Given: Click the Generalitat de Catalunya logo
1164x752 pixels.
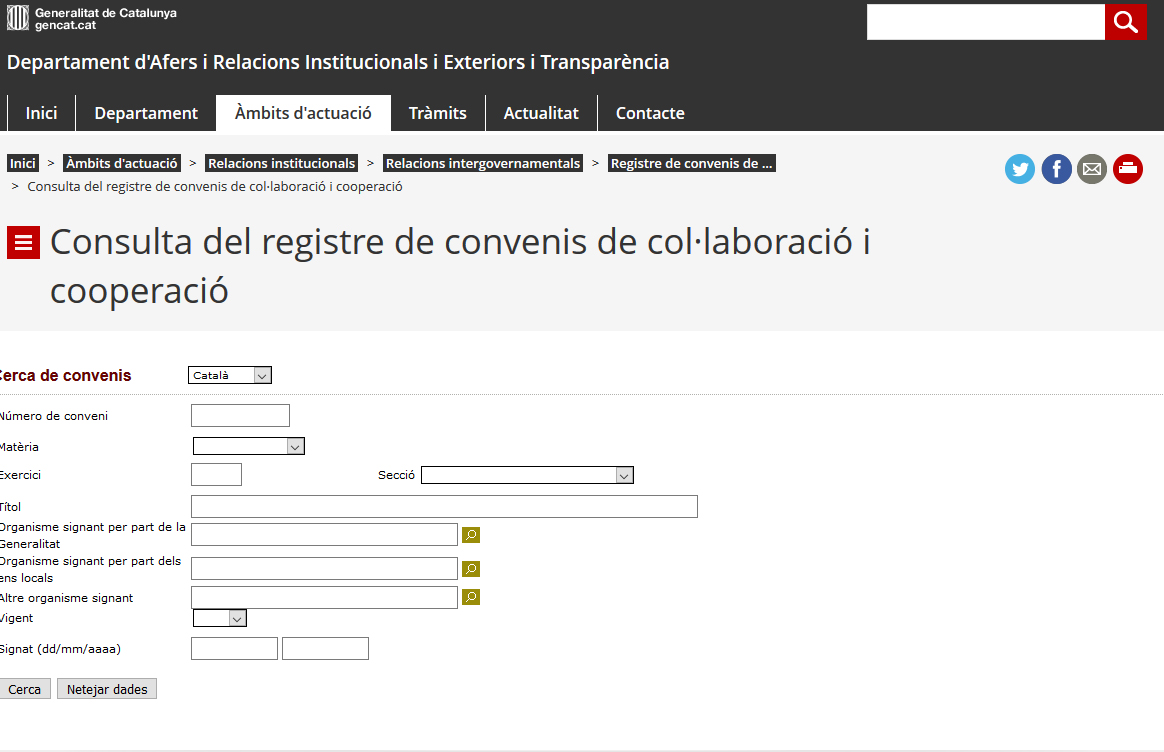Looking at the screenshot, I should pyautogui.click(x=92, y=18).
